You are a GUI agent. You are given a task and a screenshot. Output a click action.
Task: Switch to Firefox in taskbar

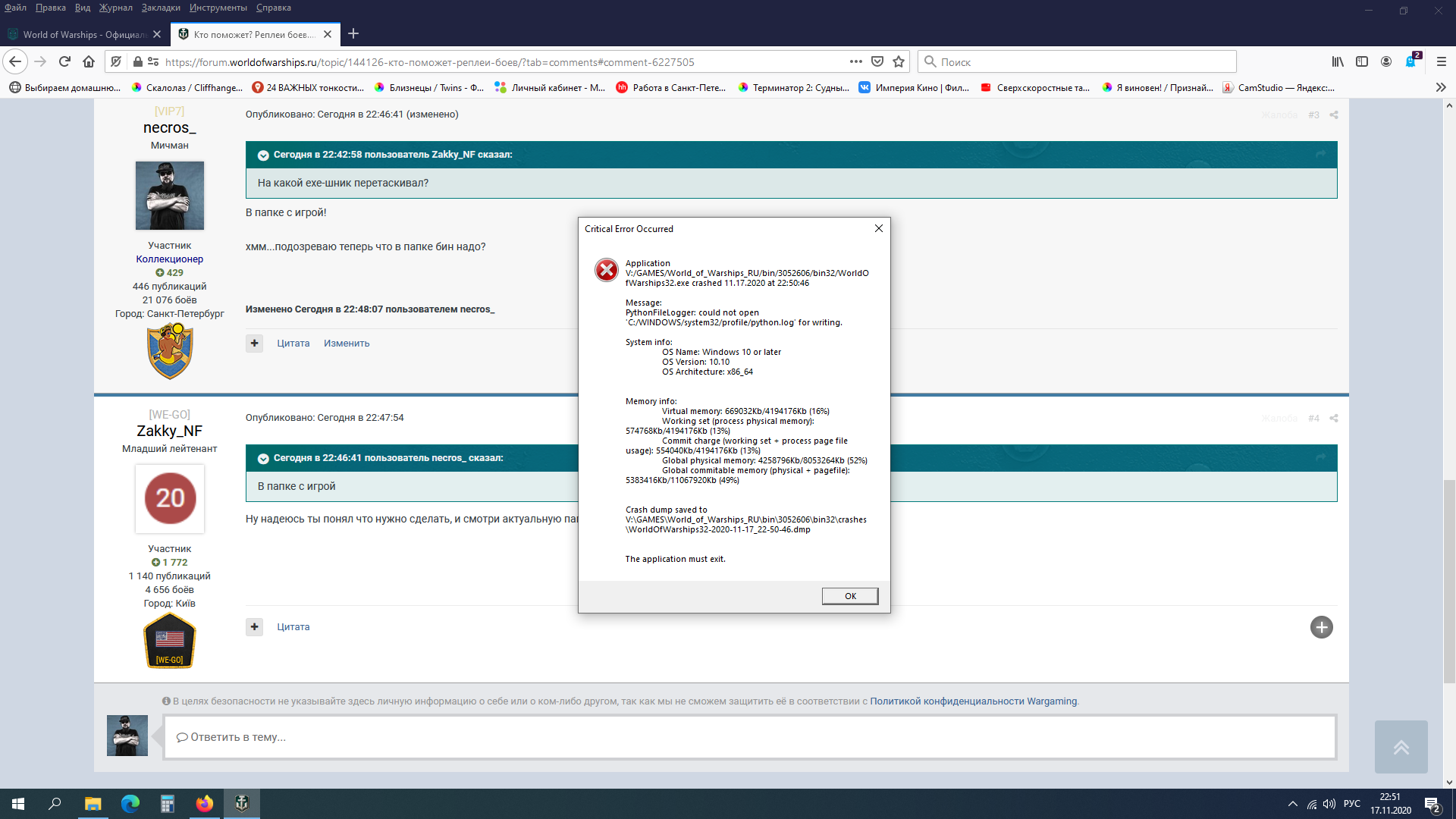(205, 804)
